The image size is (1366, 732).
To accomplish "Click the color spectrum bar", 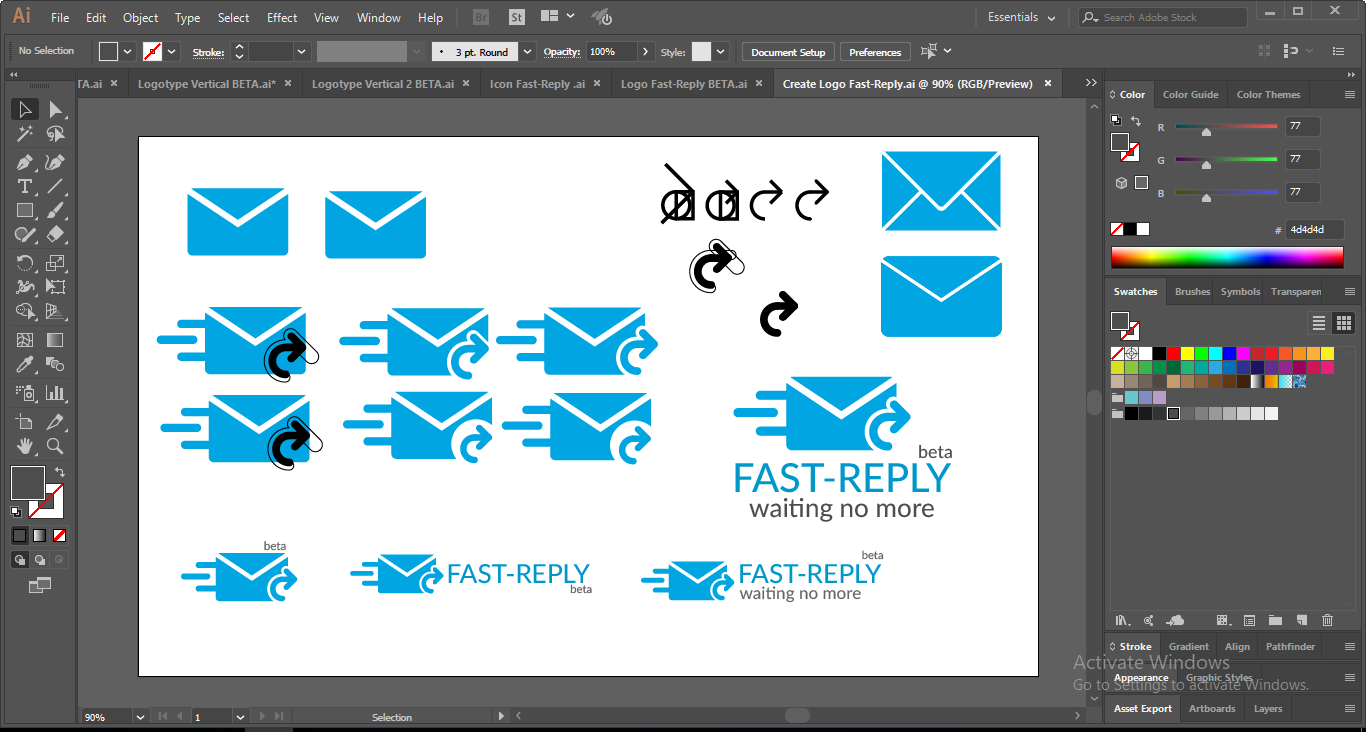I will coord(1227,258).
